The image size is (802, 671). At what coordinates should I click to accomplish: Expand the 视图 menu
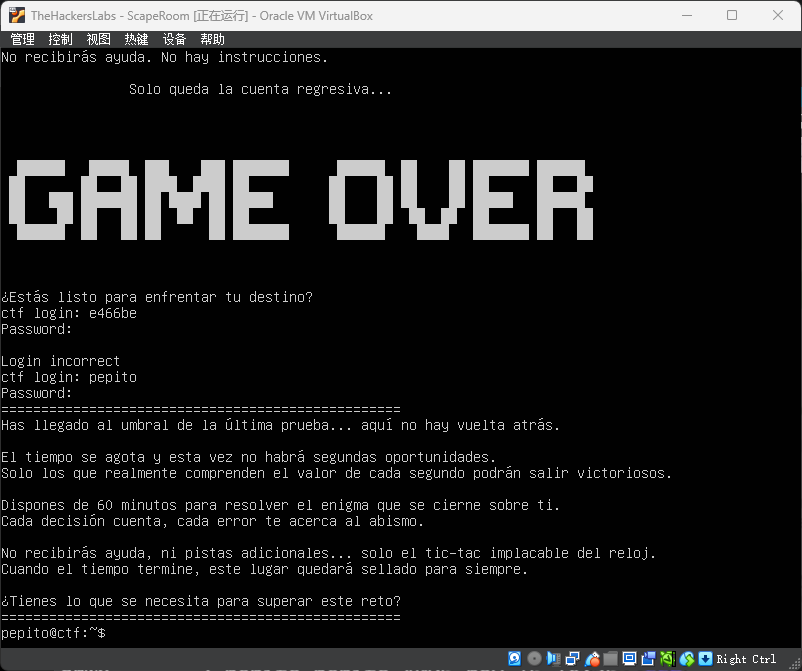(x=98, y=39)
